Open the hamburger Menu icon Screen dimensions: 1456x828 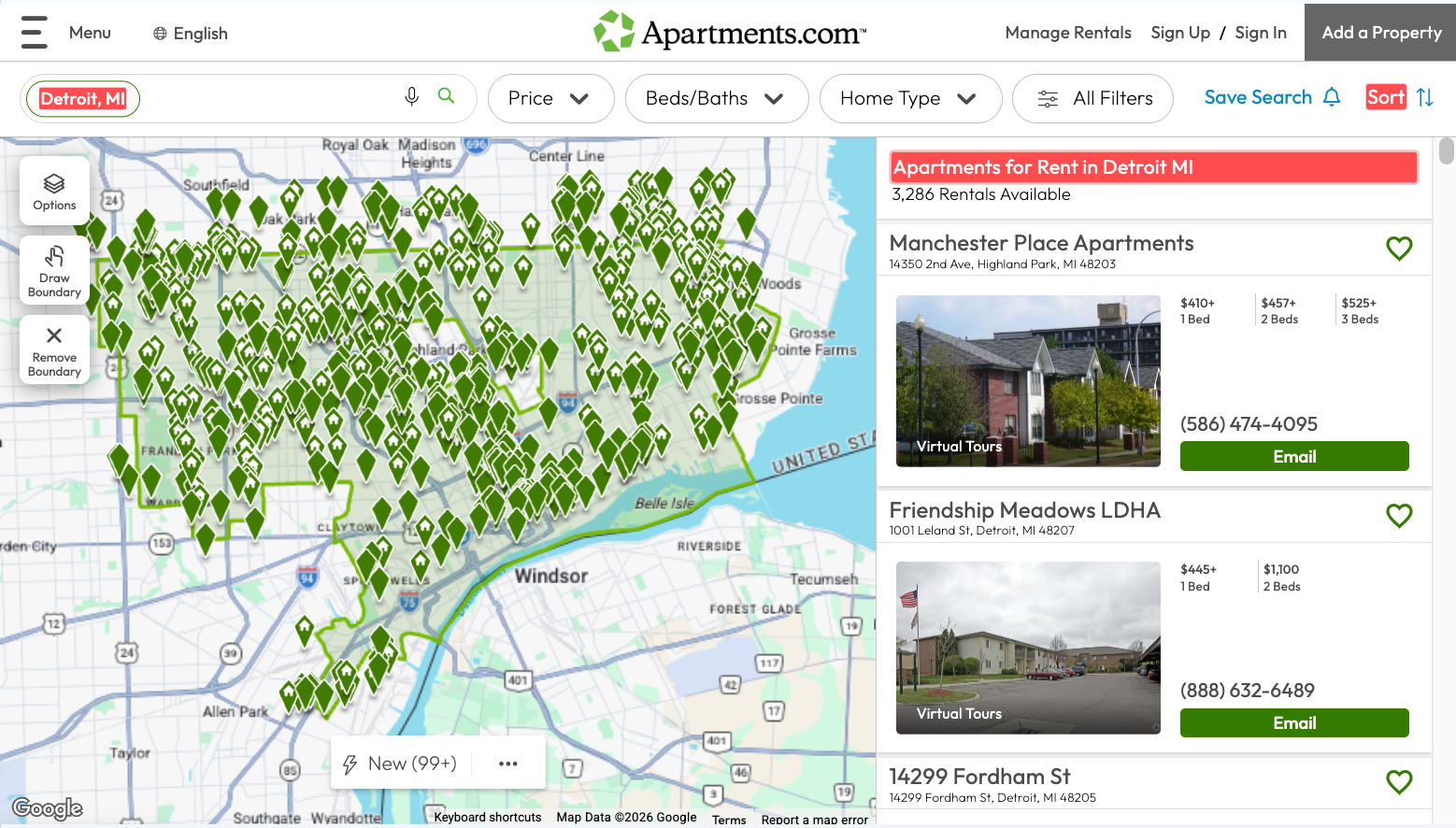pos(34,33)
